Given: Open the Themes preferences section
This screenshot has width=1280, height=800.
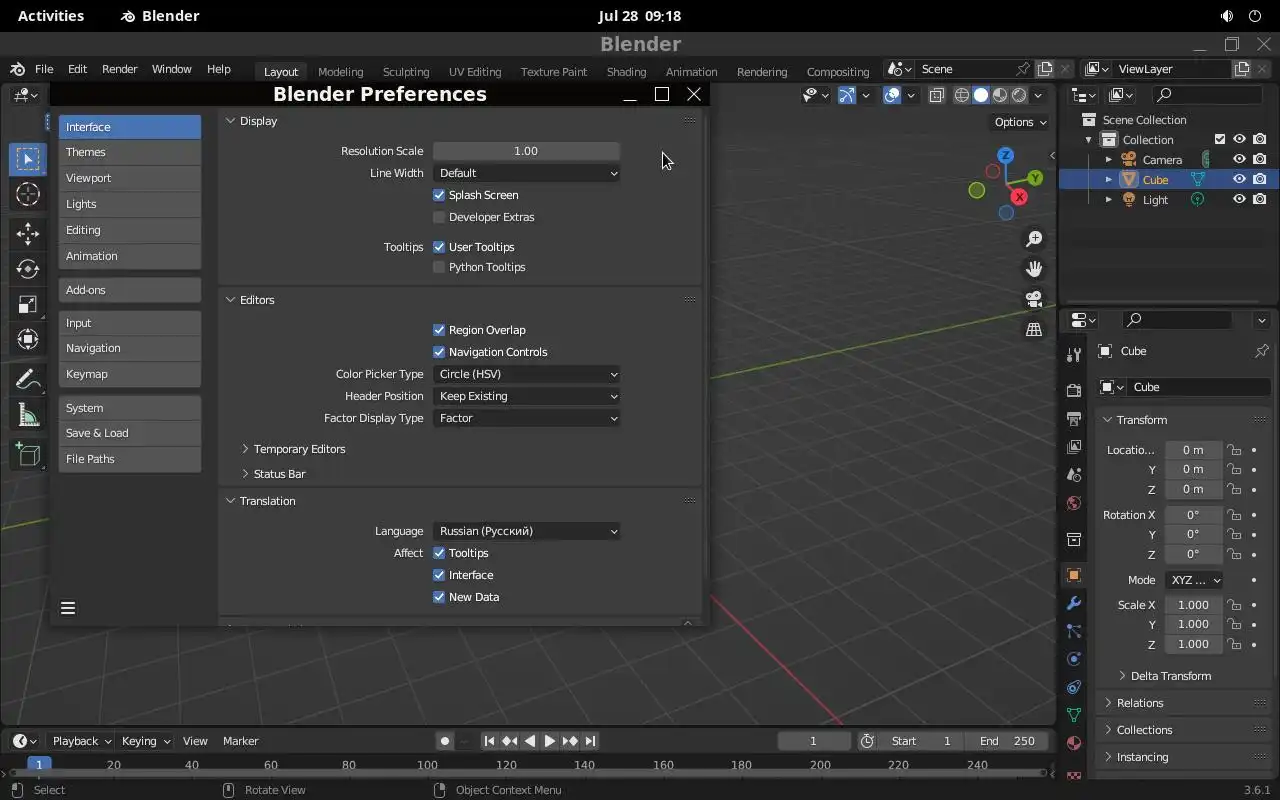Looking at the screenshot, I should [x=130, y=152].
